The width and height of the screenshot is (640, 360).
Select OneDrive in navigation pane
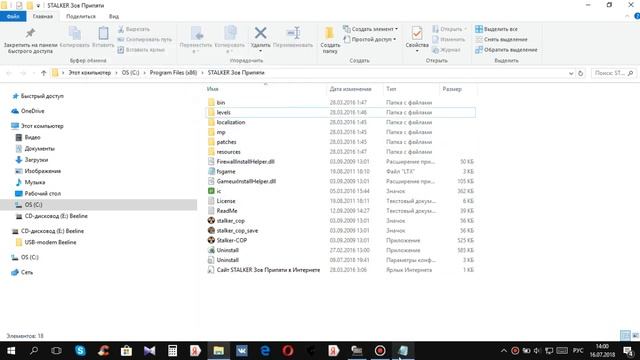pos(33,111)
